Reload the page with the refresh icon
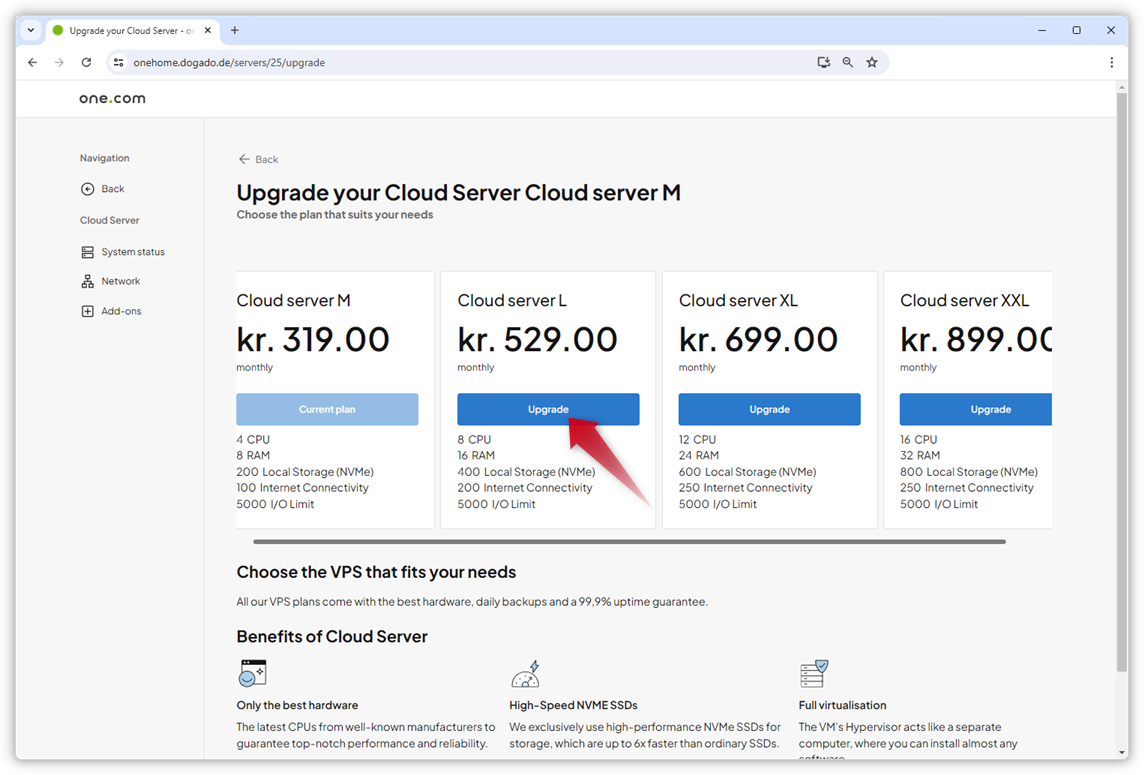This screenshot has width=1144, height=775. pos(86,62)
